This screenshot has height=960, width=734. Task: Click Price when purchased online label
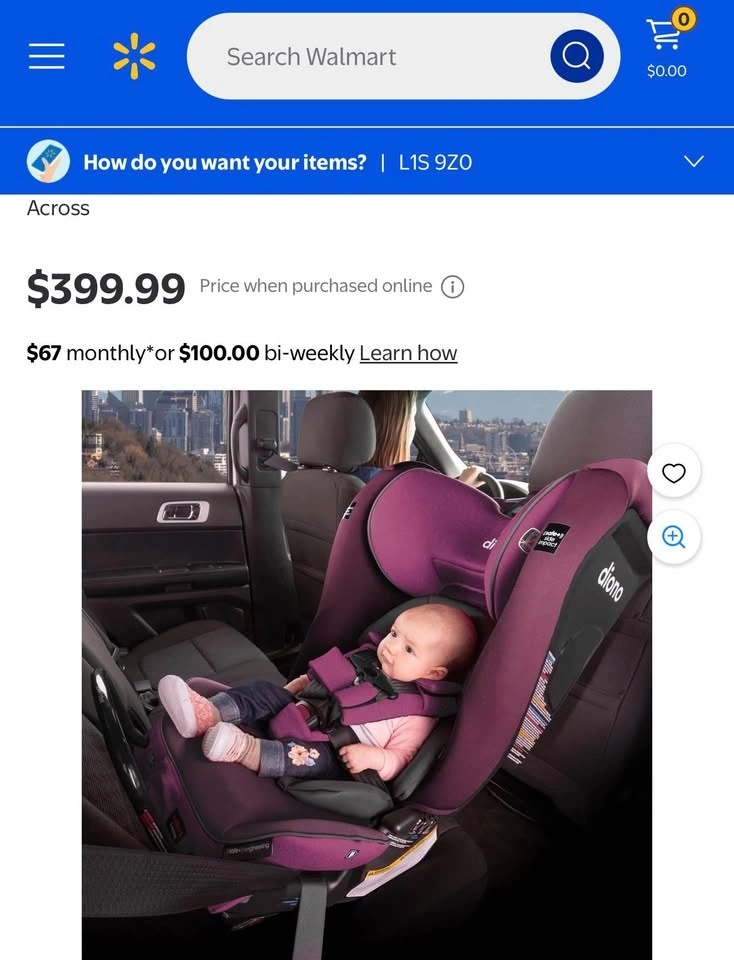[x=316, y=286]
